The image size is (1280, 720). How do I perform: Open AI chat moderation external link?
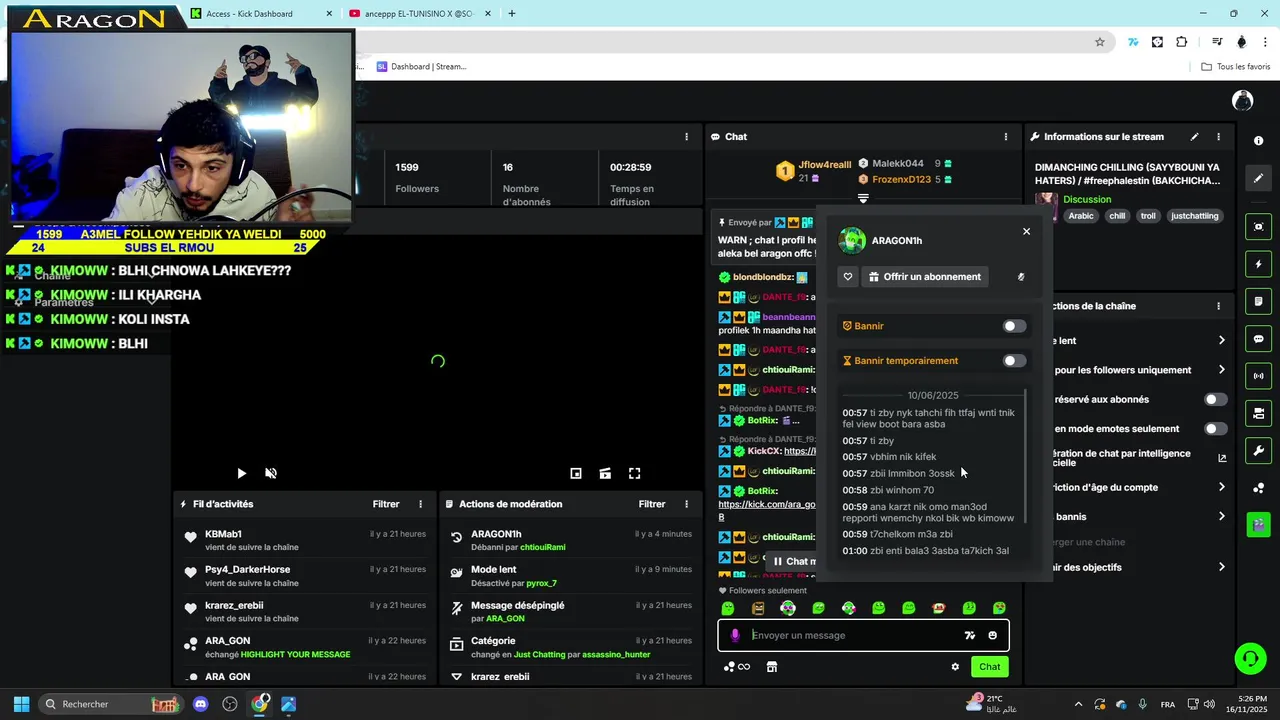(1221, 458)
